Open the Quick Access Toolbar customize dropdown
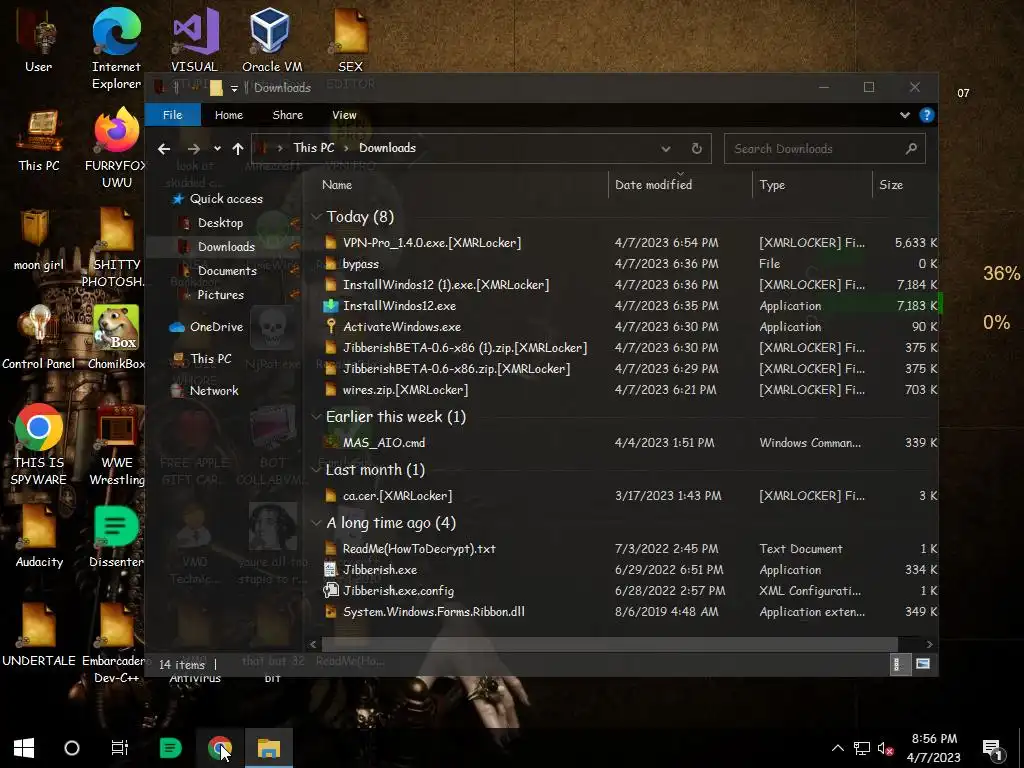The height and width of the screenshot is (768, 1024). 234,88
